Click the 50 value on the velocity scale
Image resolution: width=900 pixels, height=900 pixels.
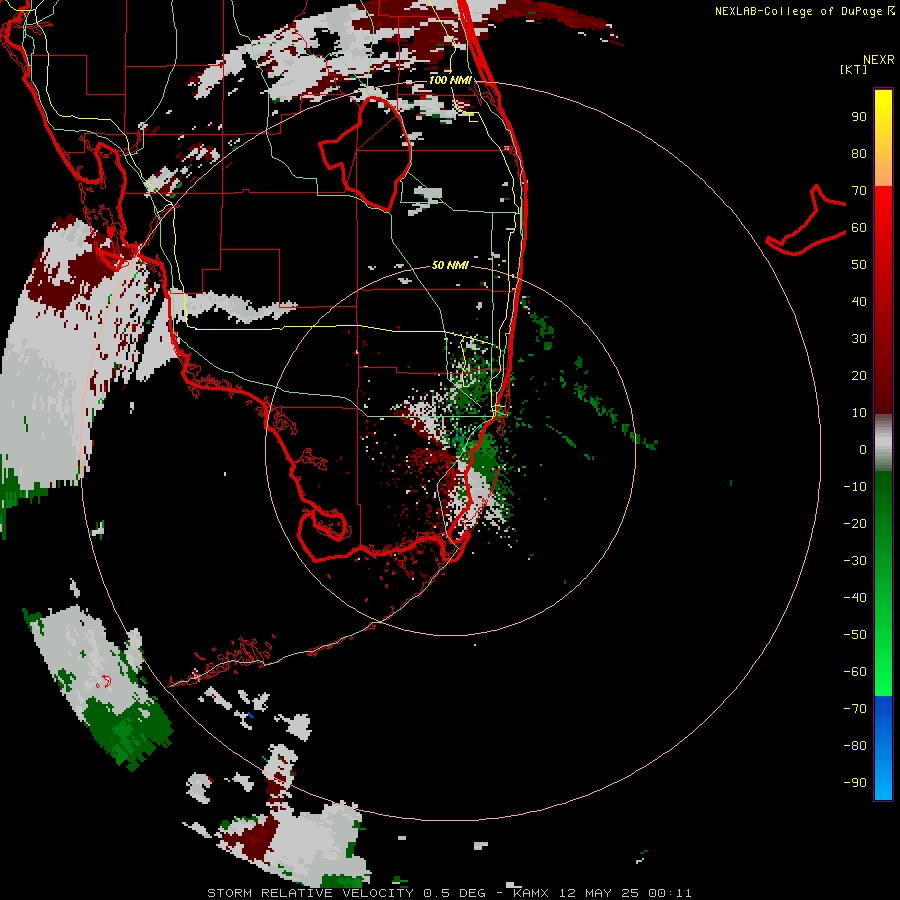[859, 265]
